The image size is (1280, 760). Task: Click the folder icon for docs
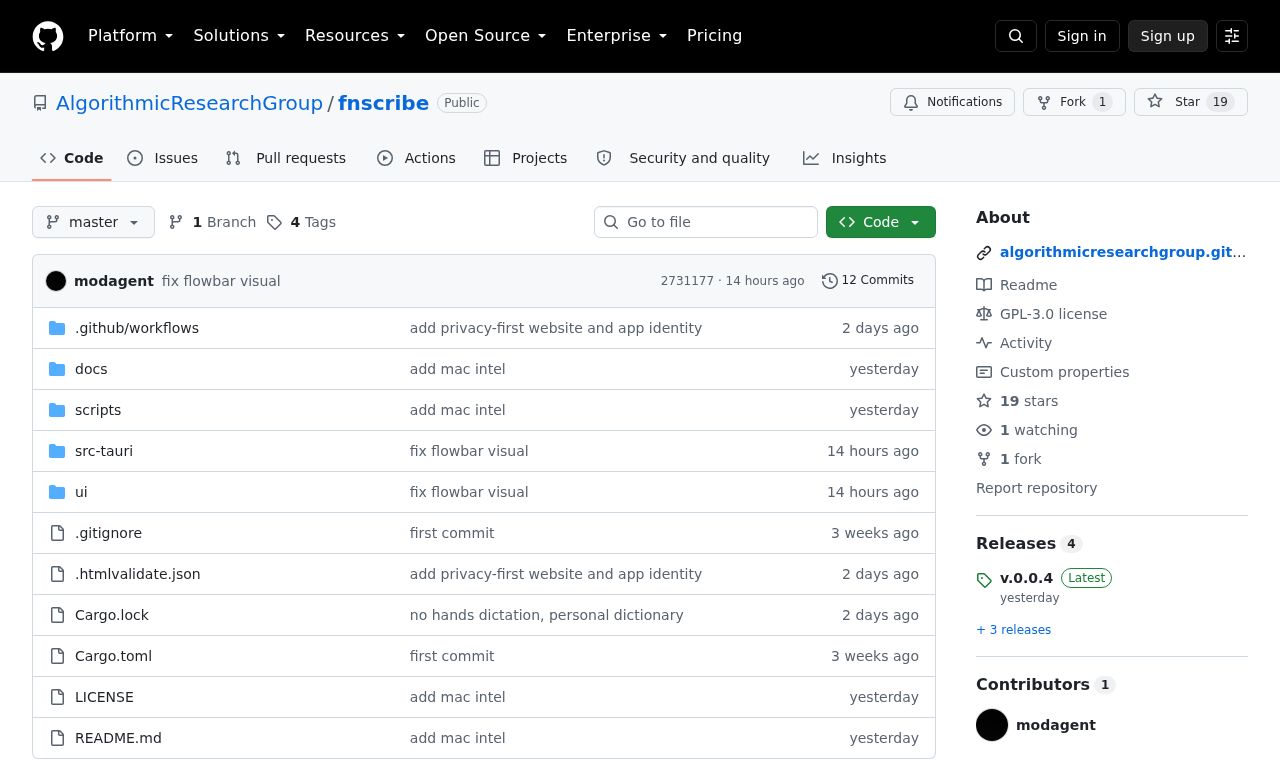tap(57, 369)
